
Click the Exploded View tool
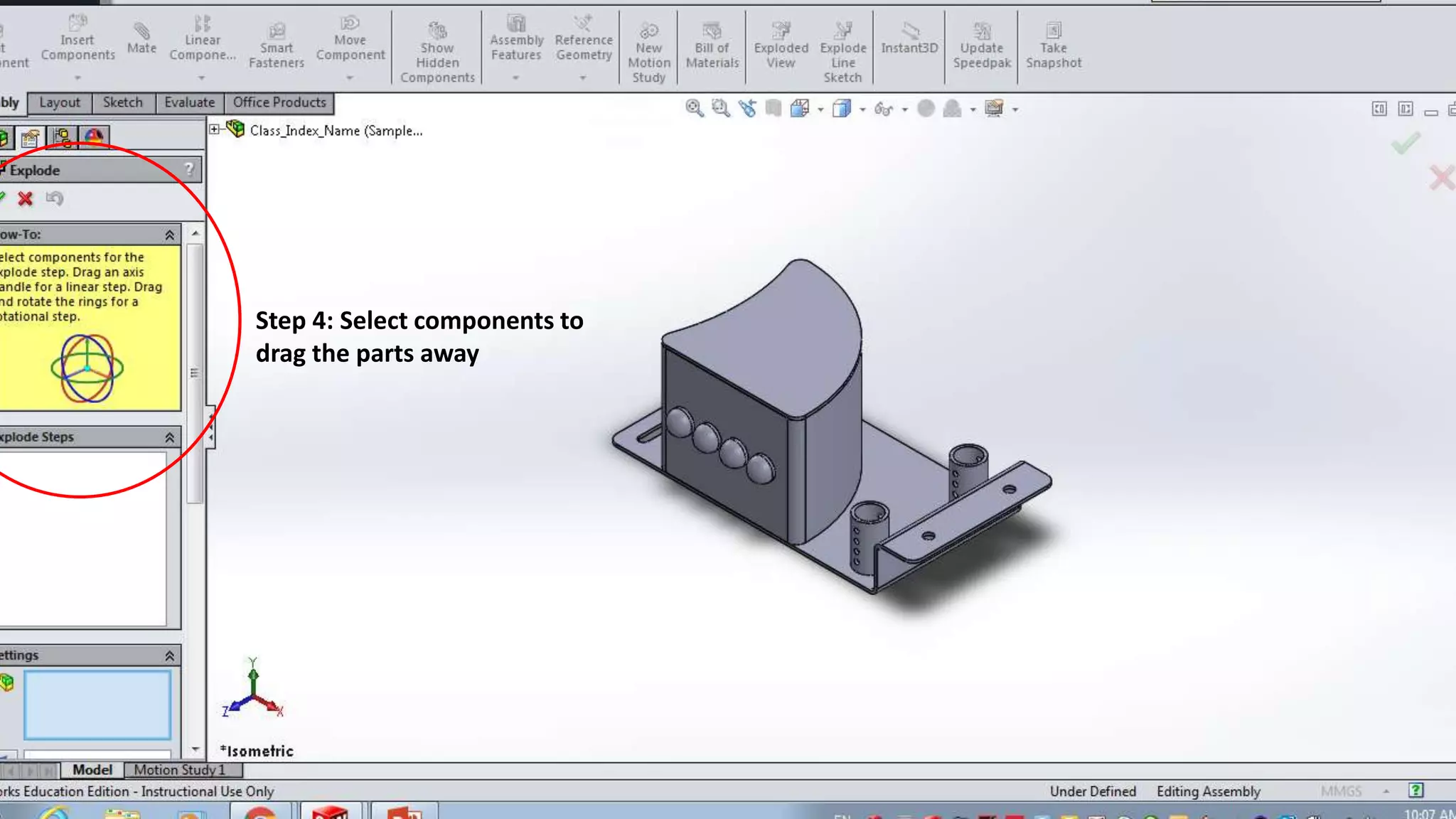[x=781, y=45]
